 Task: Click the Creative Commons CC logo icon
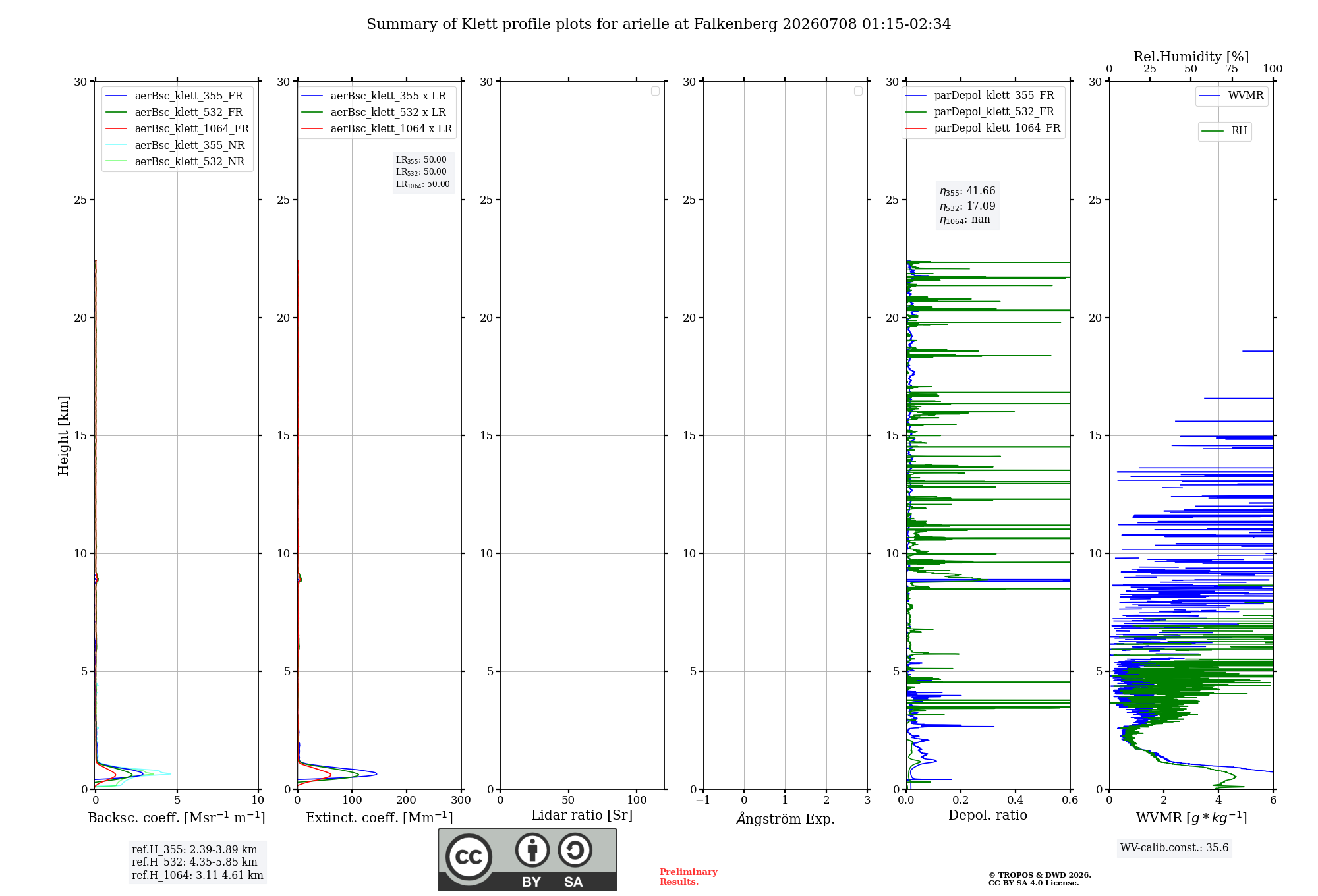pyautogui.click(x=469, y=856)
